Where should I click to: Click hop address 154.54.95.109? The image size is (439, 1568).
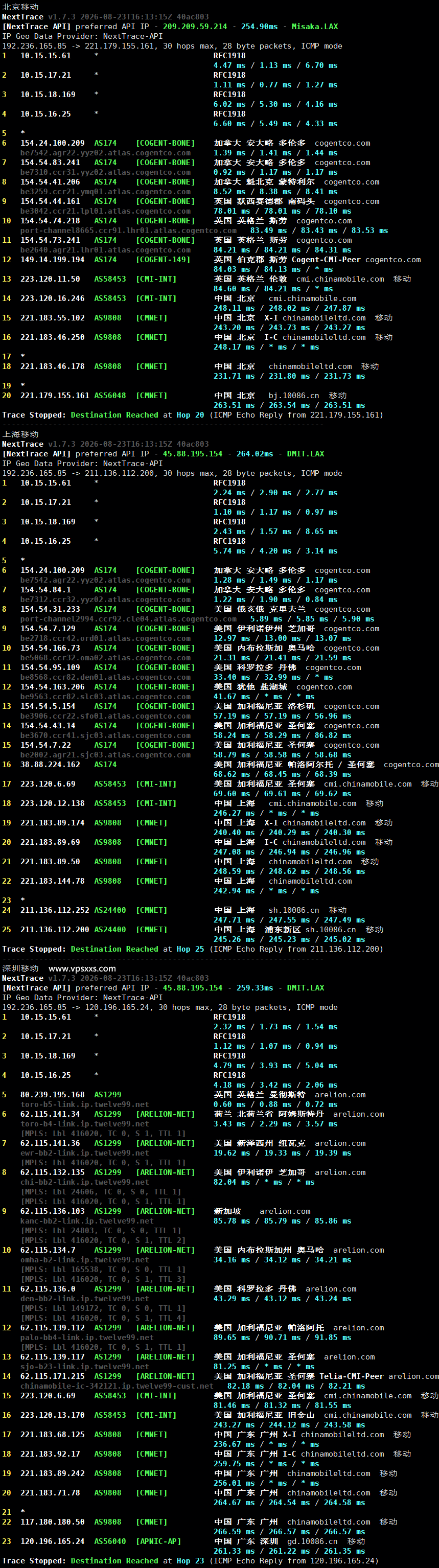pyautogui.click(x=50, y=668)
